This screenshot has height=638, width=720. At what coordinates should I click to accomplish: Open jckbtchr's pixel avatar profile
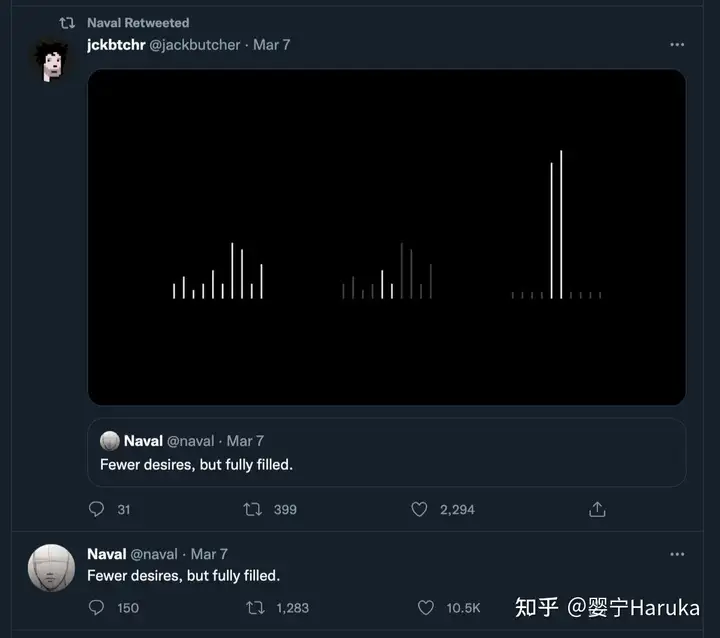(x=51, y=61)
